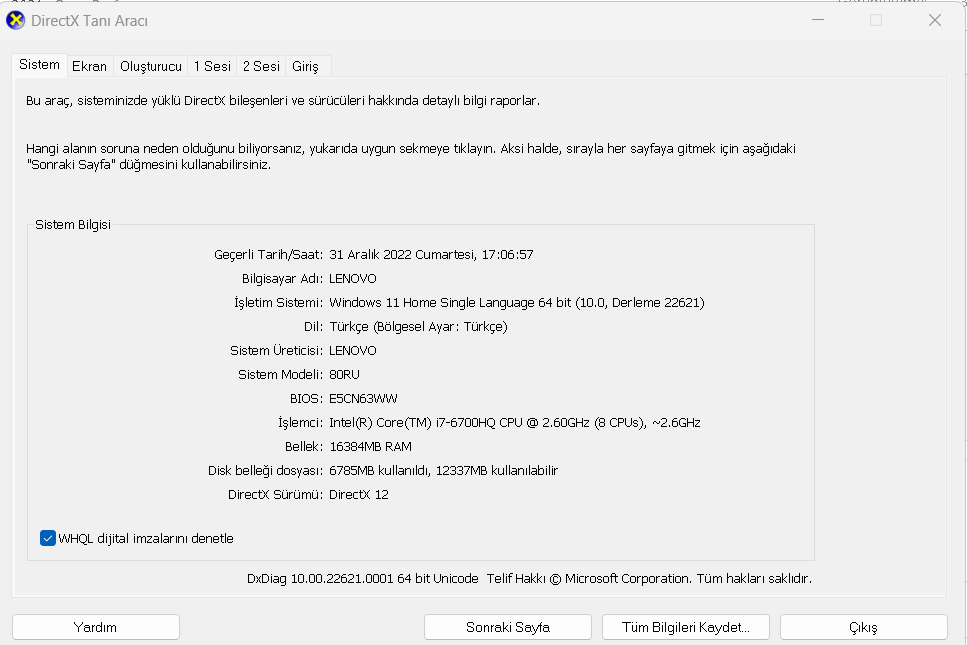Click the Sistem Bilgisi group label

73,224
